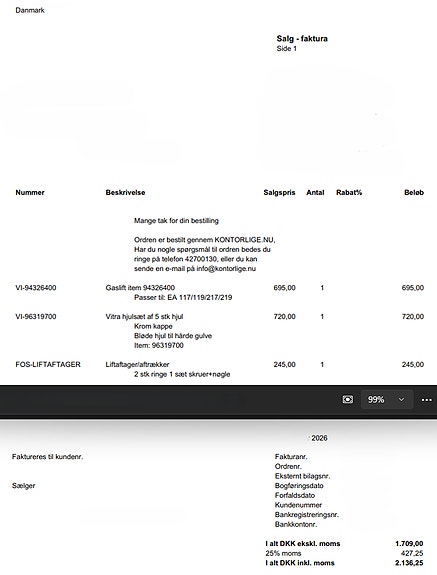
Task: Click item number FOS-LIFTAFTAGER
Action: pos(48,365)
